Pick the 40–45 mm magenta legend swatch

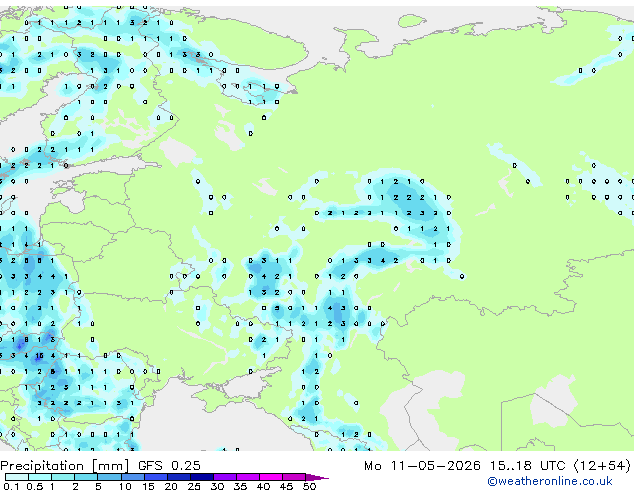click(x=271, y=477)
